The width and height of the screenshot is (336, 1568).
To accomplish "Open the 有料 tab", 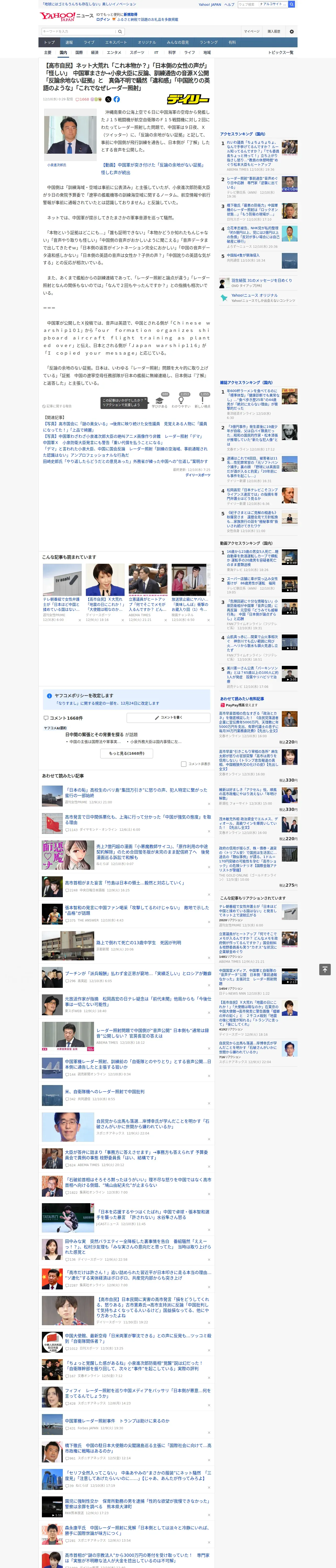I will coord(232,43).
